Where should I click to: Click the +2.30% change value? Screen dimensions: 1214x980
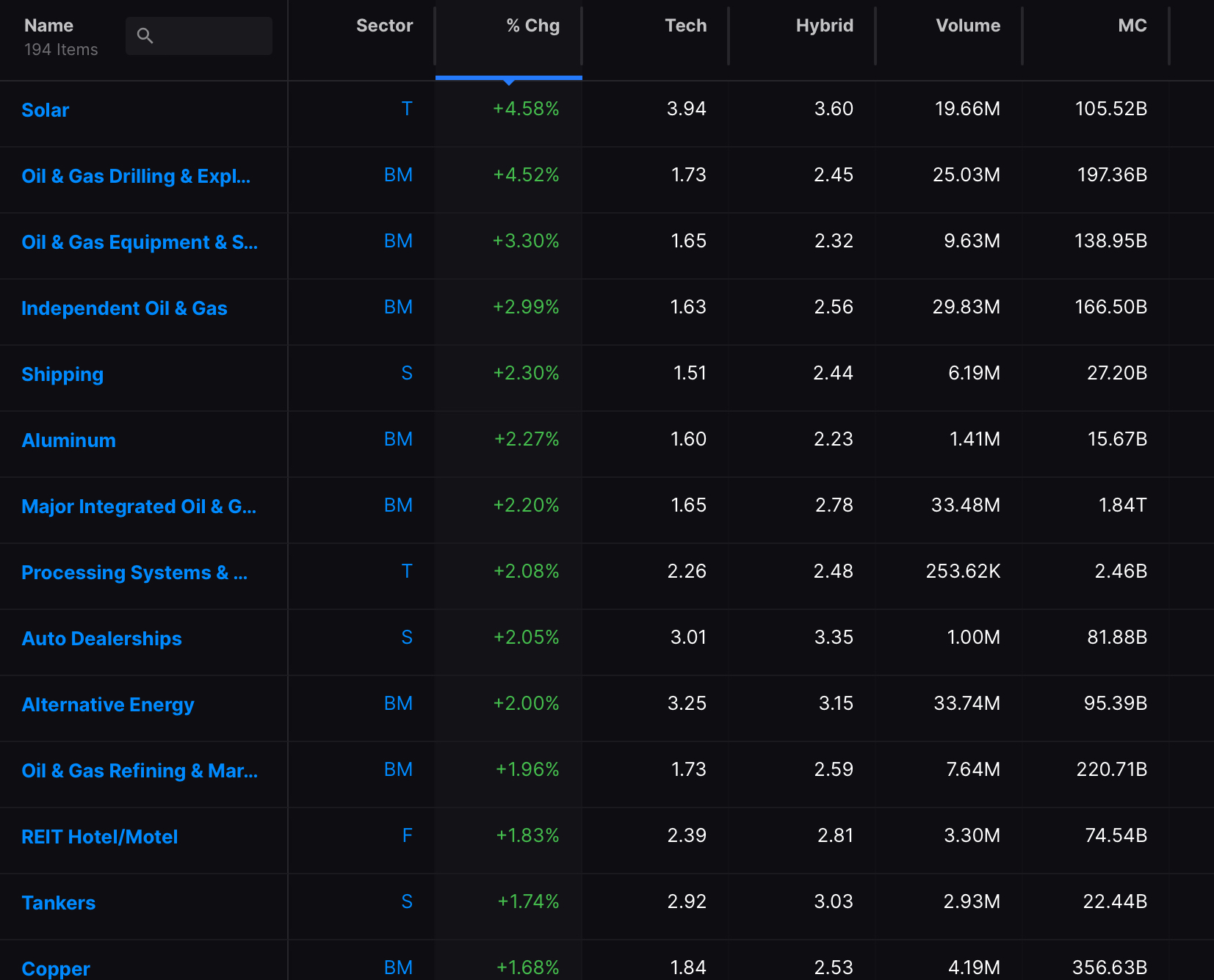526,373
